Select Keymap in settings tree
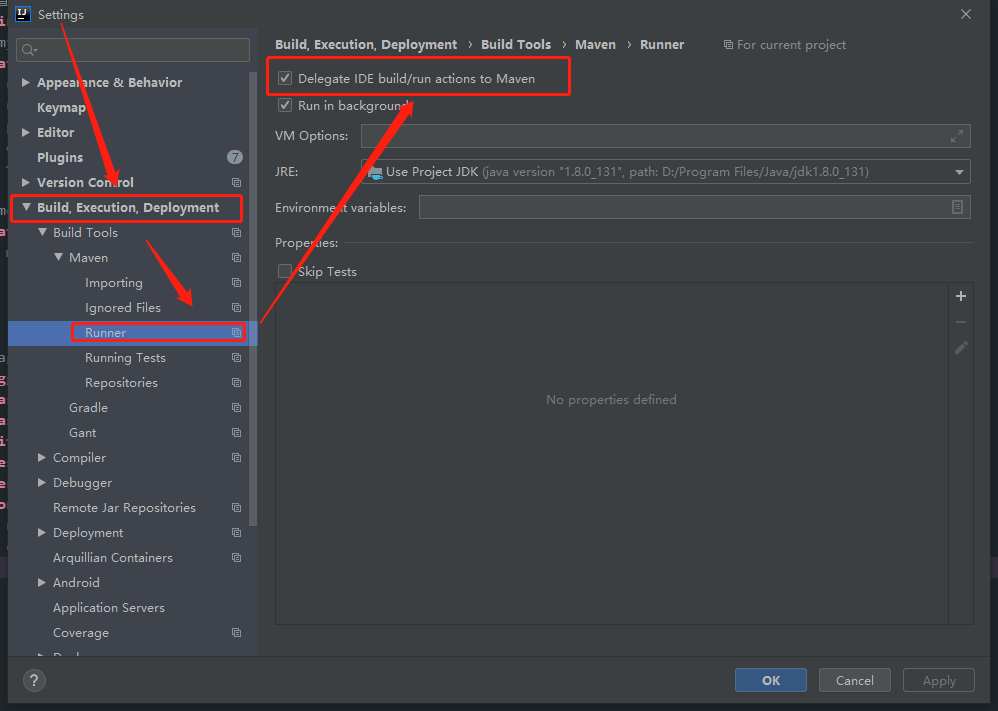This screenshot has height=711, width=998. click(61, 108)
